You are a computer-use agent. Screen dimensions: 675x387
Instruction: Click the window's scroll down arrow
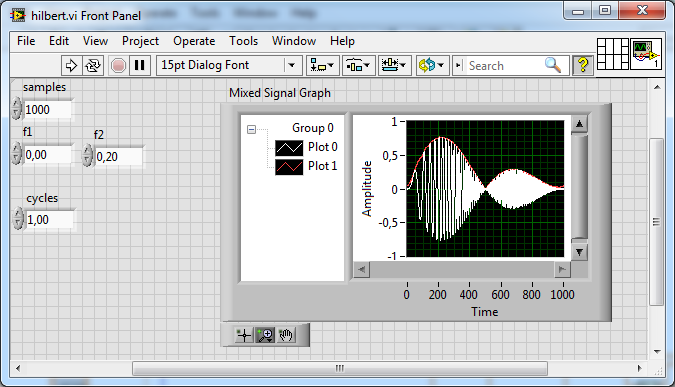657,352
